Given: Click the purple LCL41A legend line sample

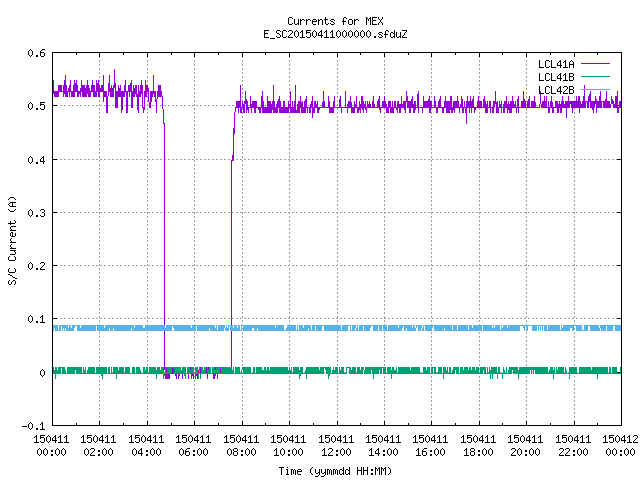Looking at the screenshot, I should point(595,64).
